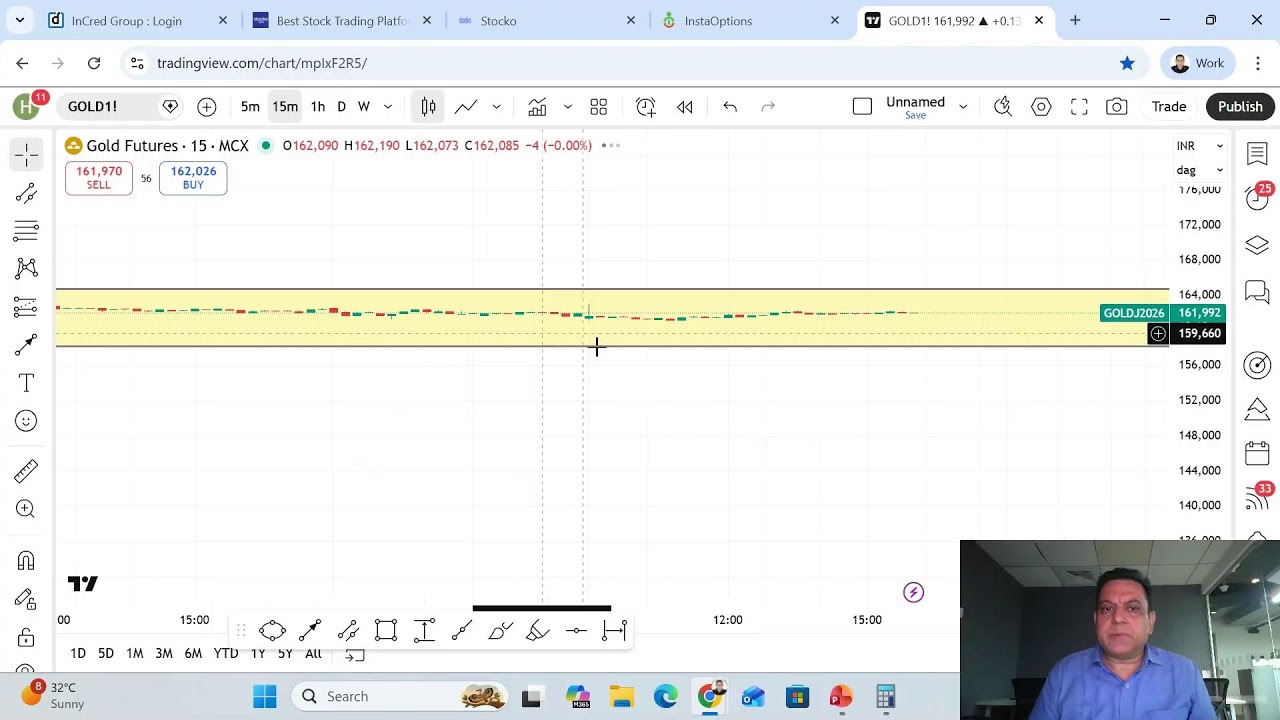The height and width of the screenshot is (720, 1280).
Task: Open the patterns drawing tool
Action: [26, 268]
